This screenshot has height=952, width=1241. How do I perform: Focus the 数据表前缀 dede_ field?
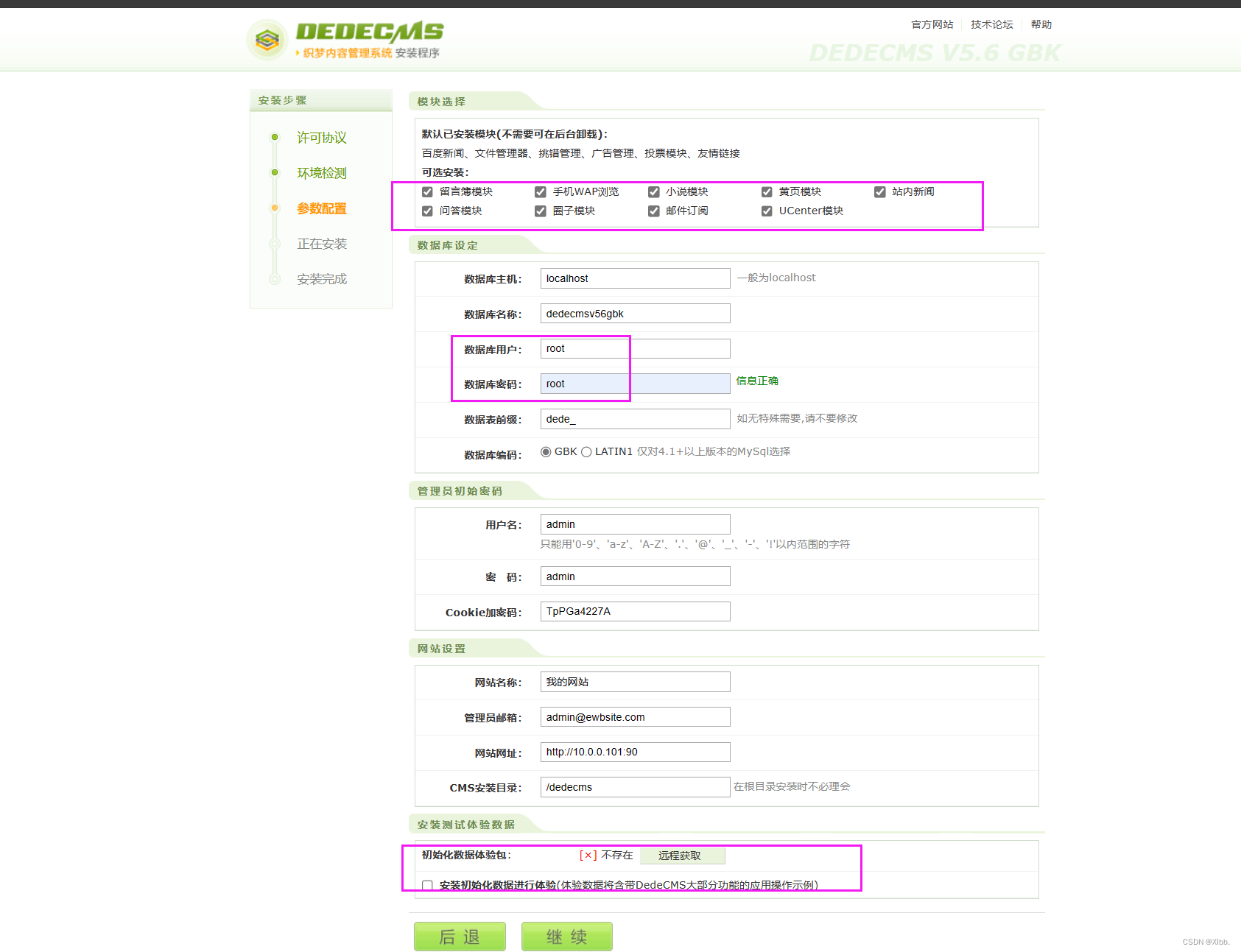coord(636,419)
